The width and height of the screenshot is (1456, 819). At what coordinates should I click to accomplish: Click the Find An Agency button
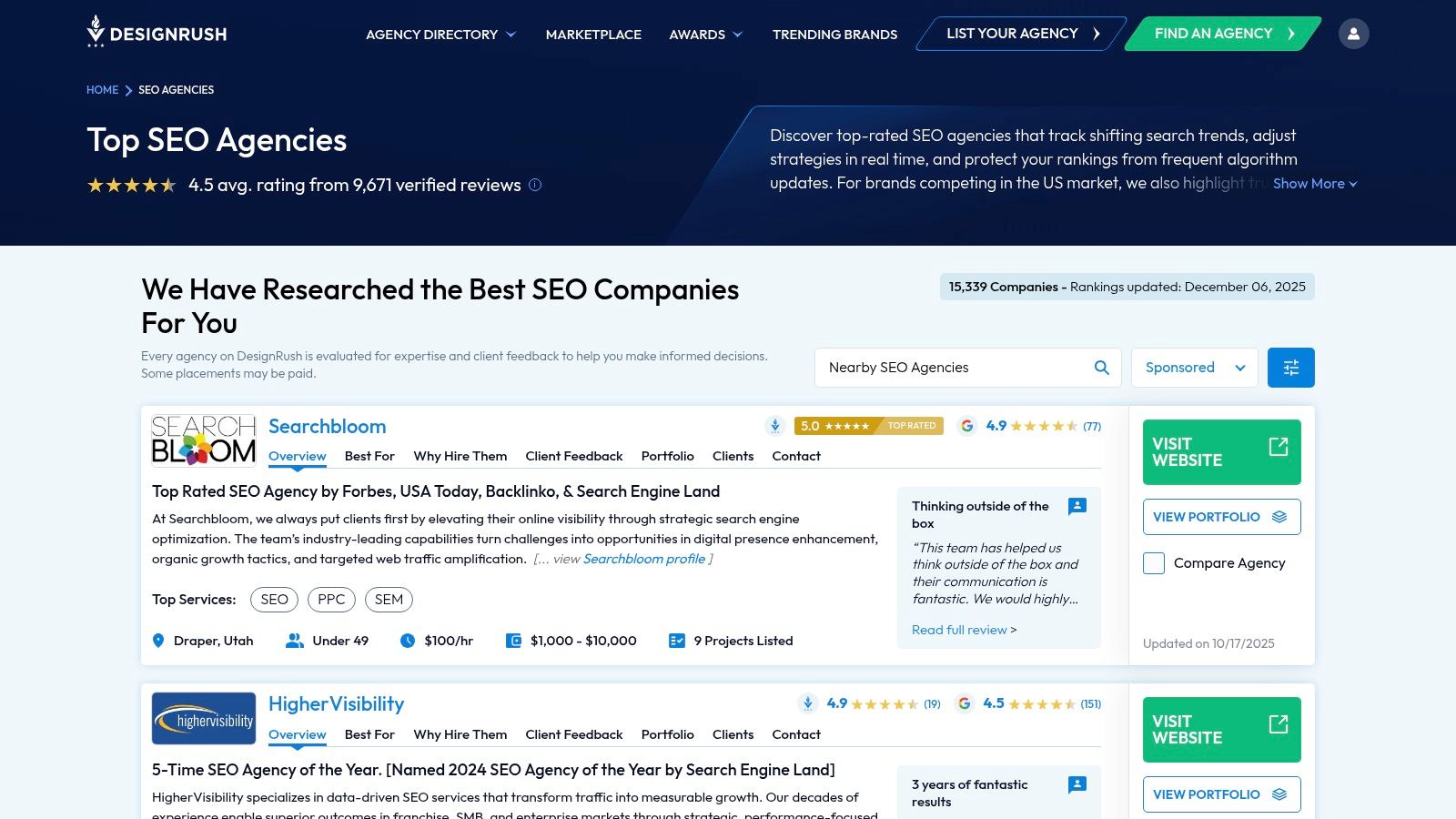[x=1223, y=34]
